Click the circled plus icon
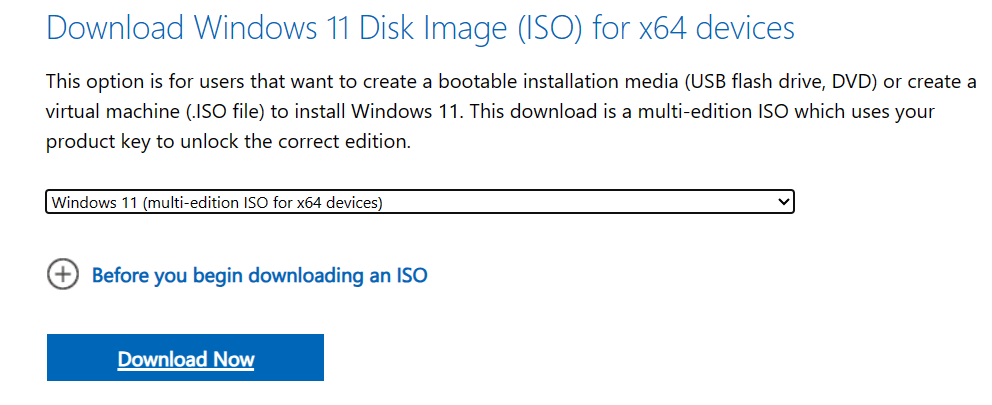This screenshot has width=992, height=405. pos(62,274)
